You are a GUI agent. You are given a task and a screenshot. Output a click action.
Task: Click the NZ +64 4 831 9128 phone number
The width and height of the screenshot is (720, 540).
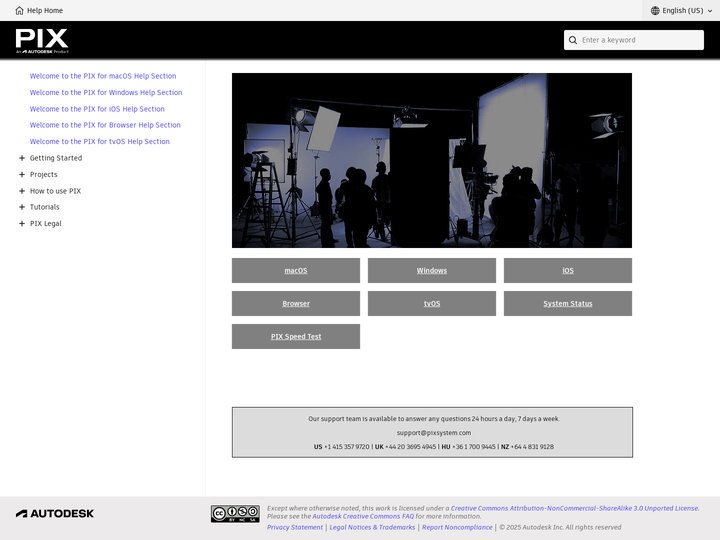coord(527,447)
